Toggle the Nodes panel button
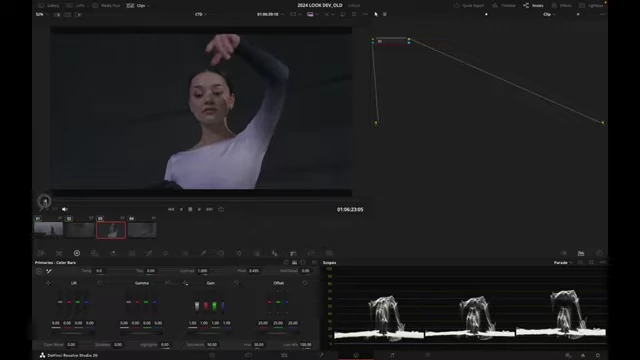 click(533, 6)
